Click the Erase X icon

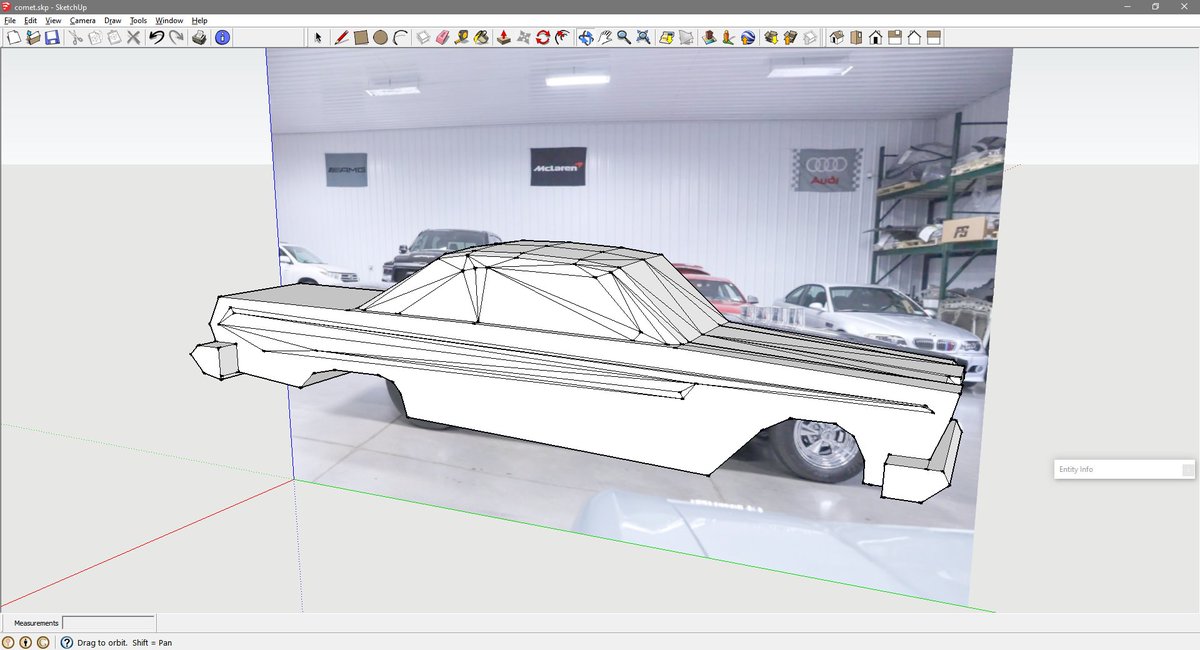click(133, 38)
